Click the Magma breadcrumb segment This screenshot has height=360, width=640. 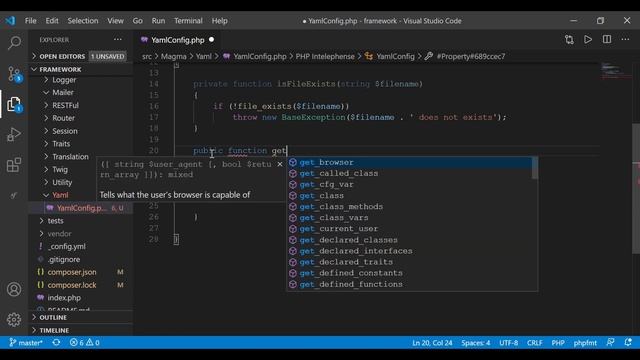click(173, 56)
